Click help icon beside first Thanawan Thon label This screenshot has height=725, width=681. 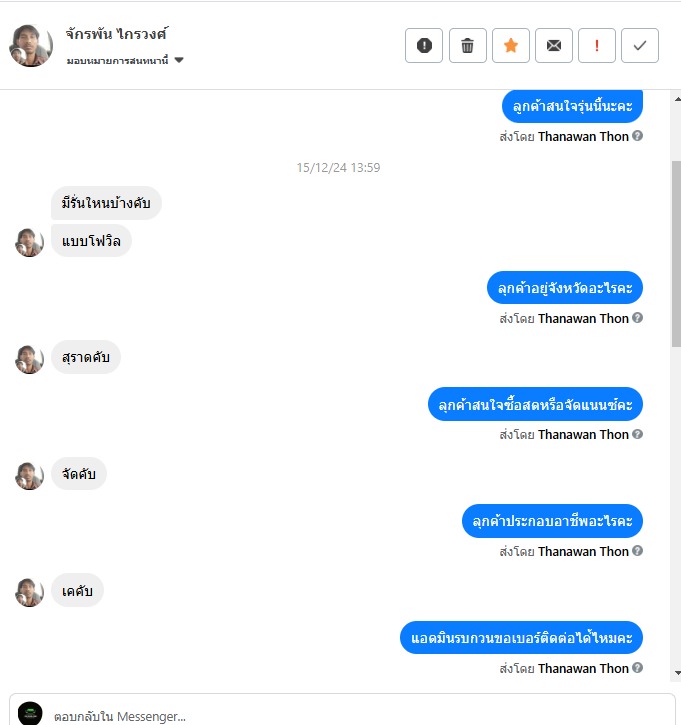[638, 136]
